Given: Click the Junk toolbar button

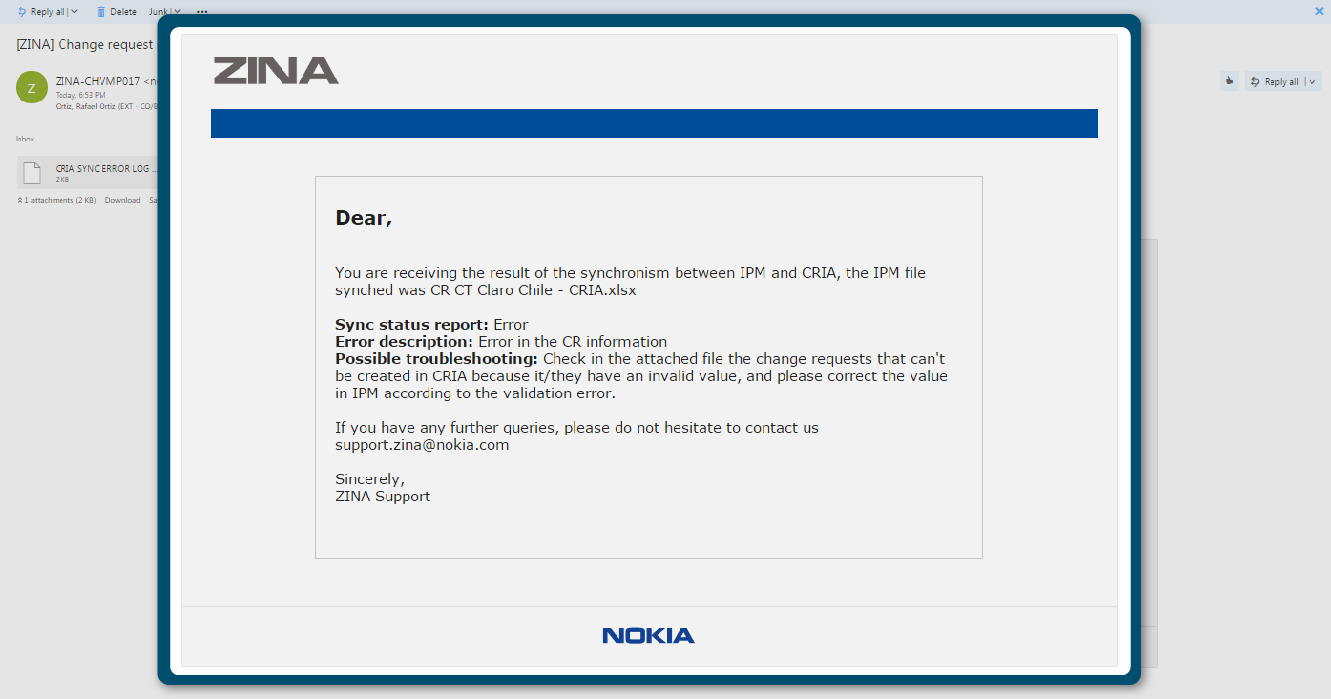Looking at the screenshot, I should [x=157, y=12].
